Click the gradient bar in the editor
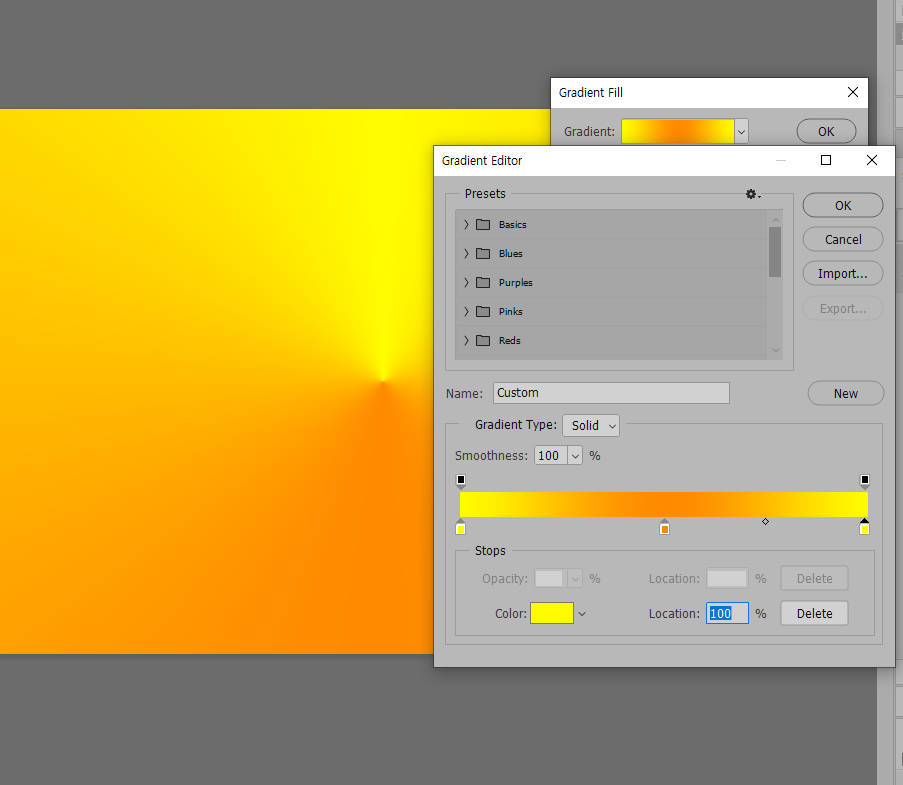The height and width of the screenshot is (785, 903). (663, 505)
